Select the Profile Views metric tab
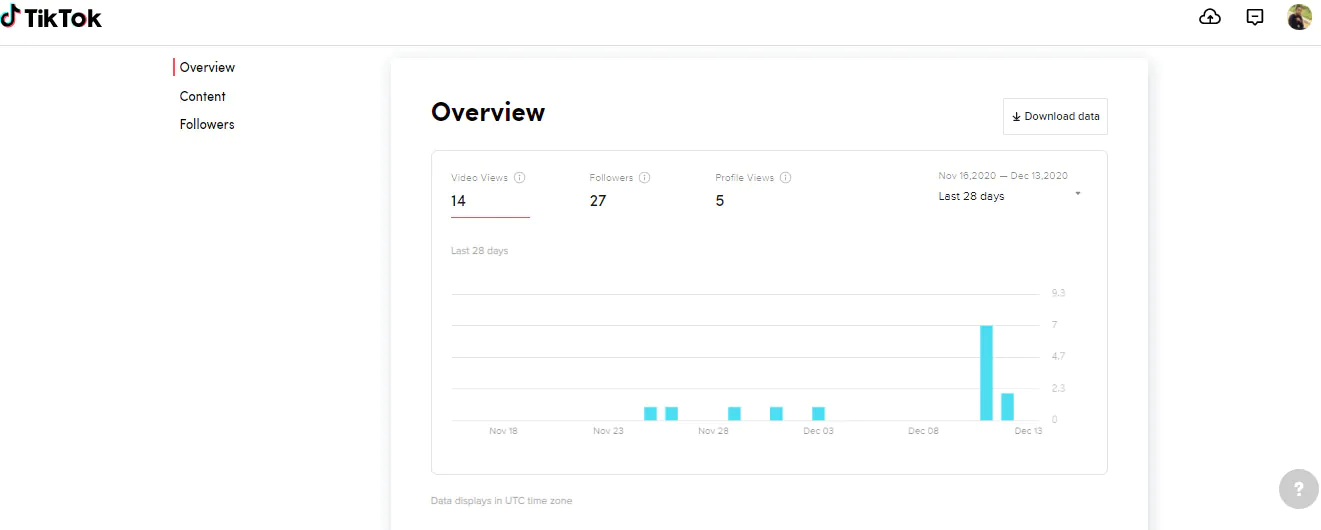Image resolution: width=1321 pixels, height=530 pixels. click(x=753, y=190)
